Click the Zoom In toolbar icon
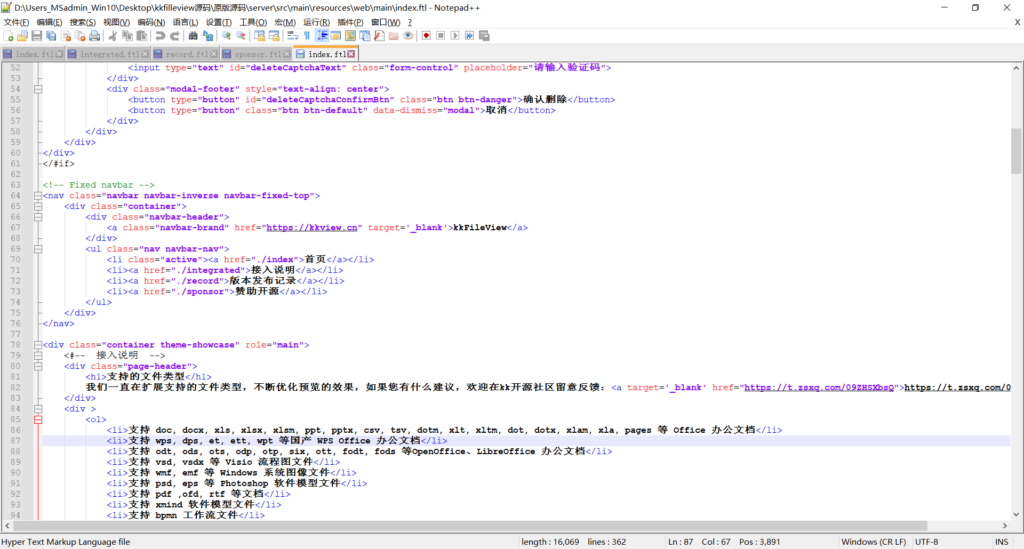This screenshot has width=1024, height=549. tap(227, 36)
